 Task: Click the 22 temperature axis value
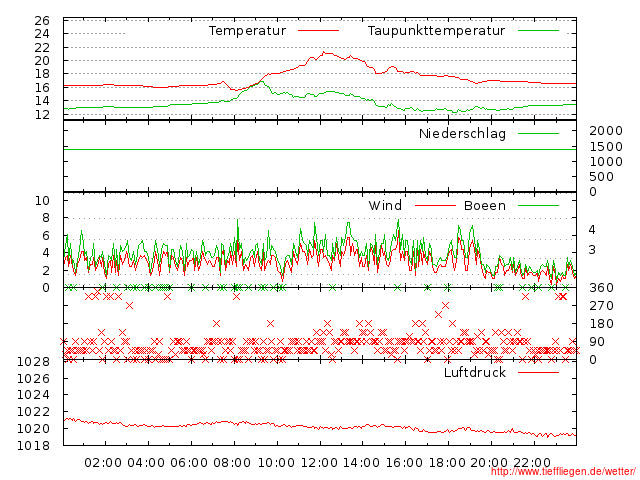(x=42, y=48)
